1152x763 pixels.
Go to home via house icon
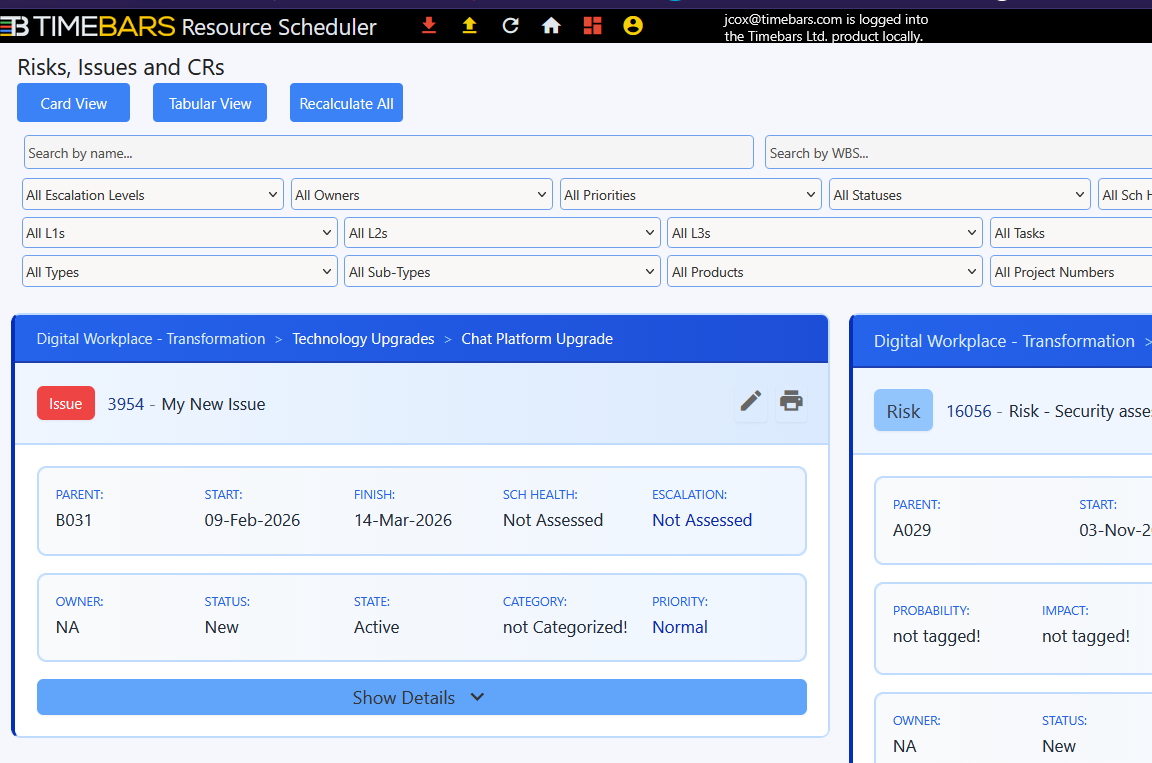[x=551, y=26]
